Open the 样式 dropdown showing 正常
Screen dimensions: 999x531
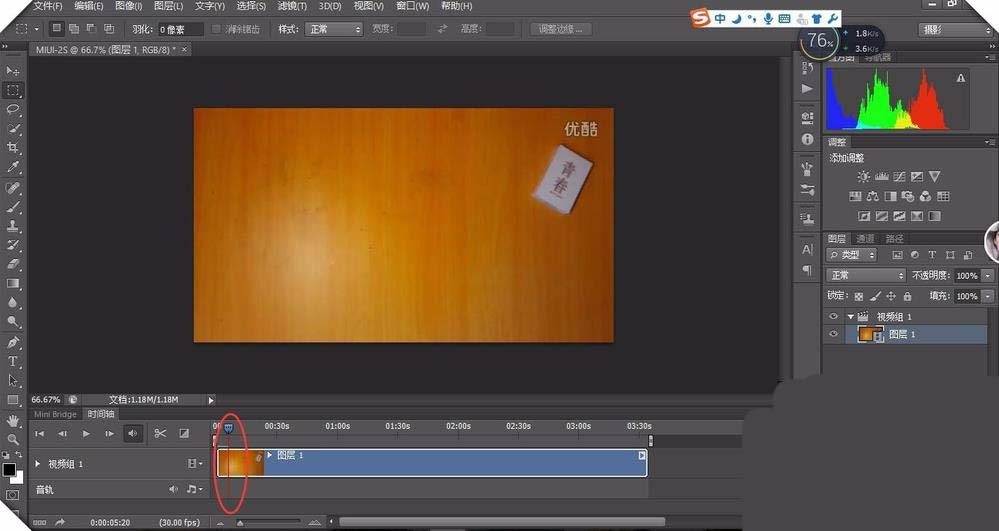[334, 29]
